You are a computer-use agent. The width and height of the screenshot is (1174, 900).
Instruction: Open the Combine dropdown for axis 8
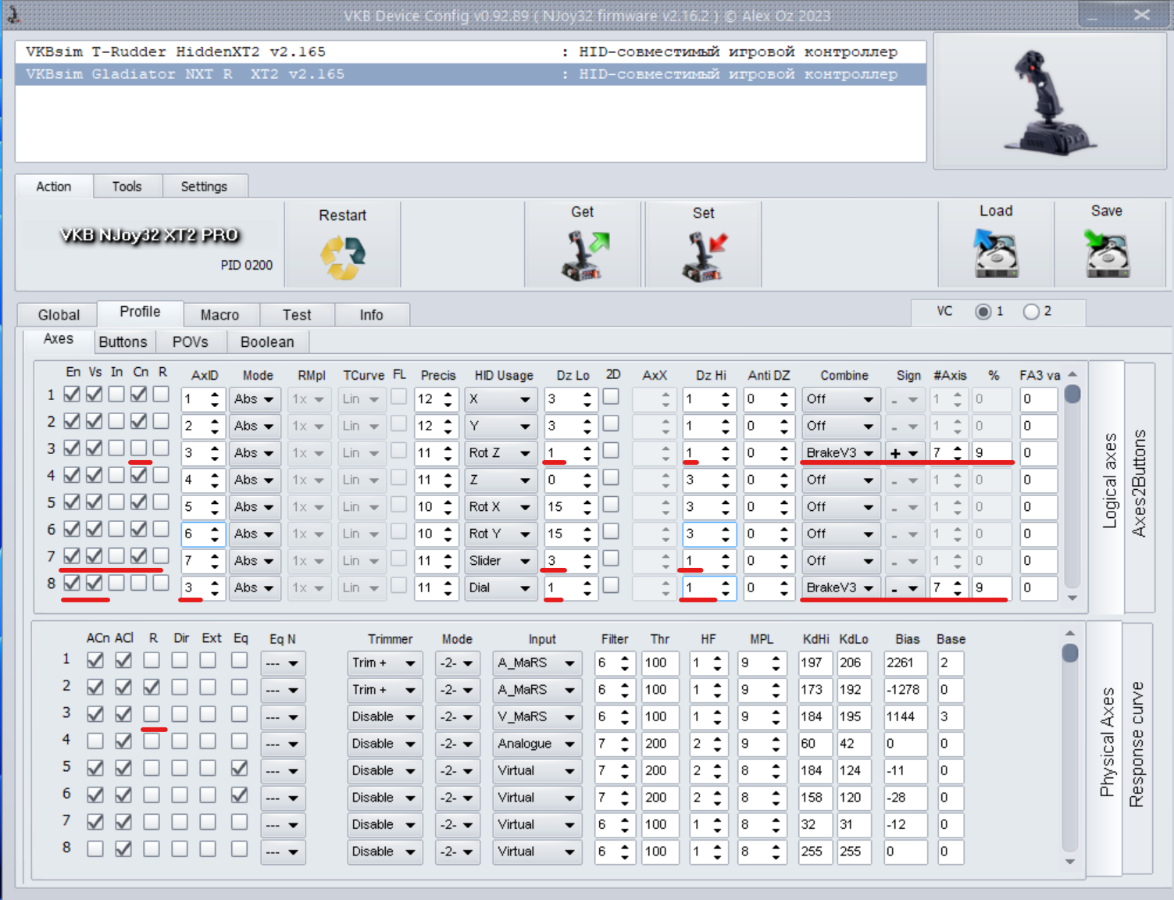point(840,588)
